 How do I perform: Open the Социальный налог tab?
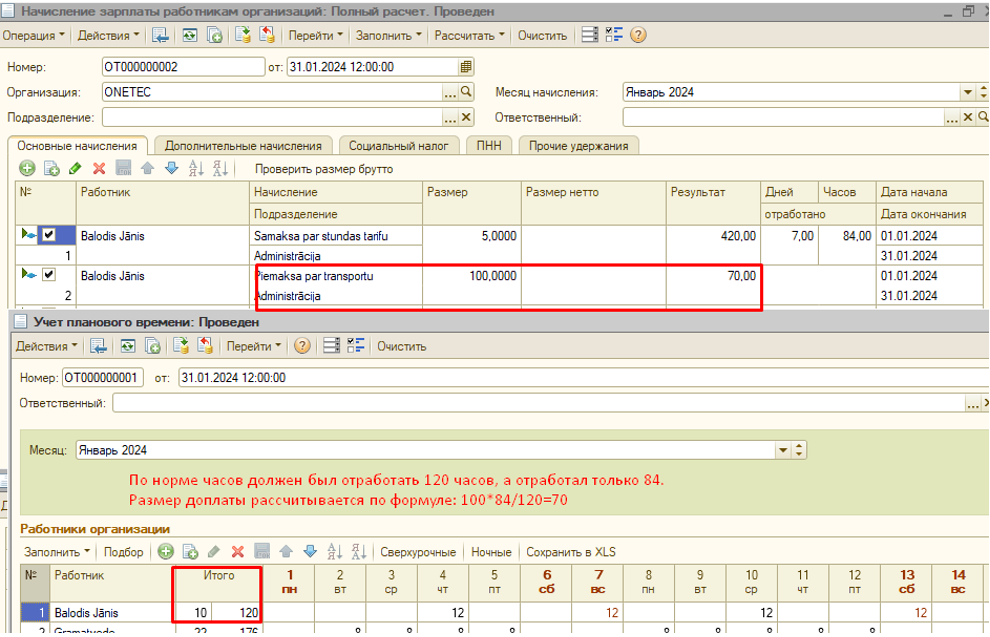click(400, 146)
